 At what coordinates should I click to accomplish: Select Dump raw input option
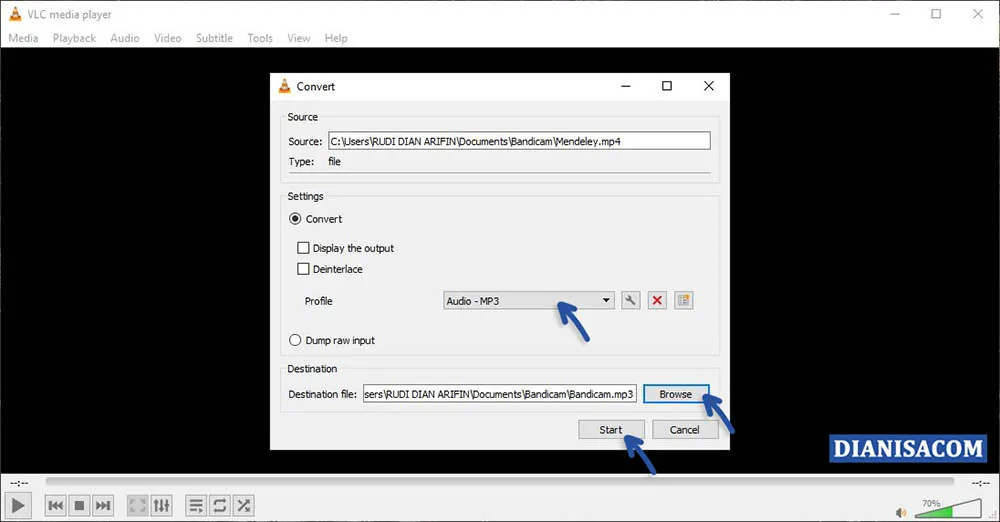295,340
